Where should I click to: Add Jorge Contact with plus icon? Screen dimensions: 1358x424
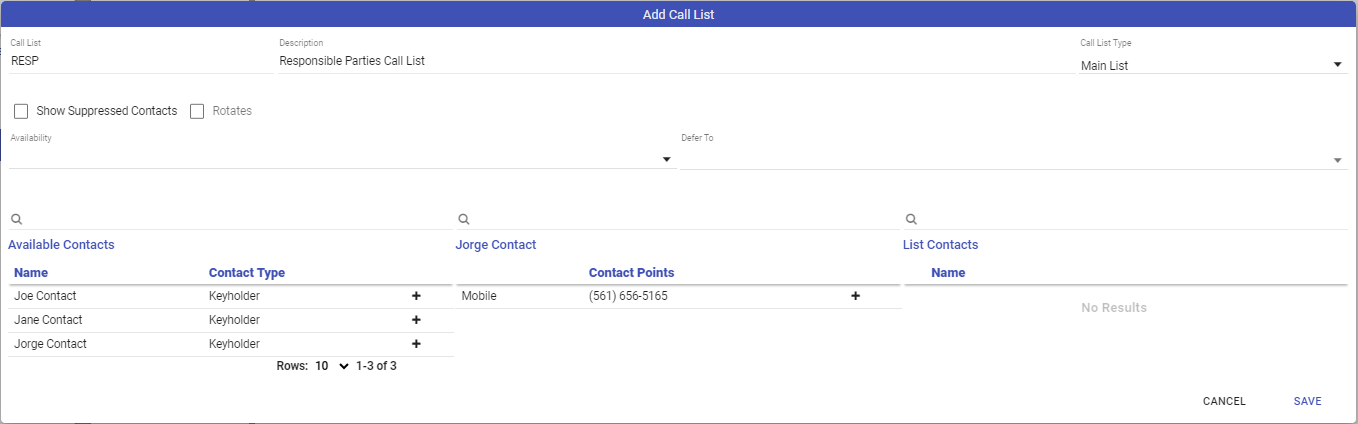416,344
